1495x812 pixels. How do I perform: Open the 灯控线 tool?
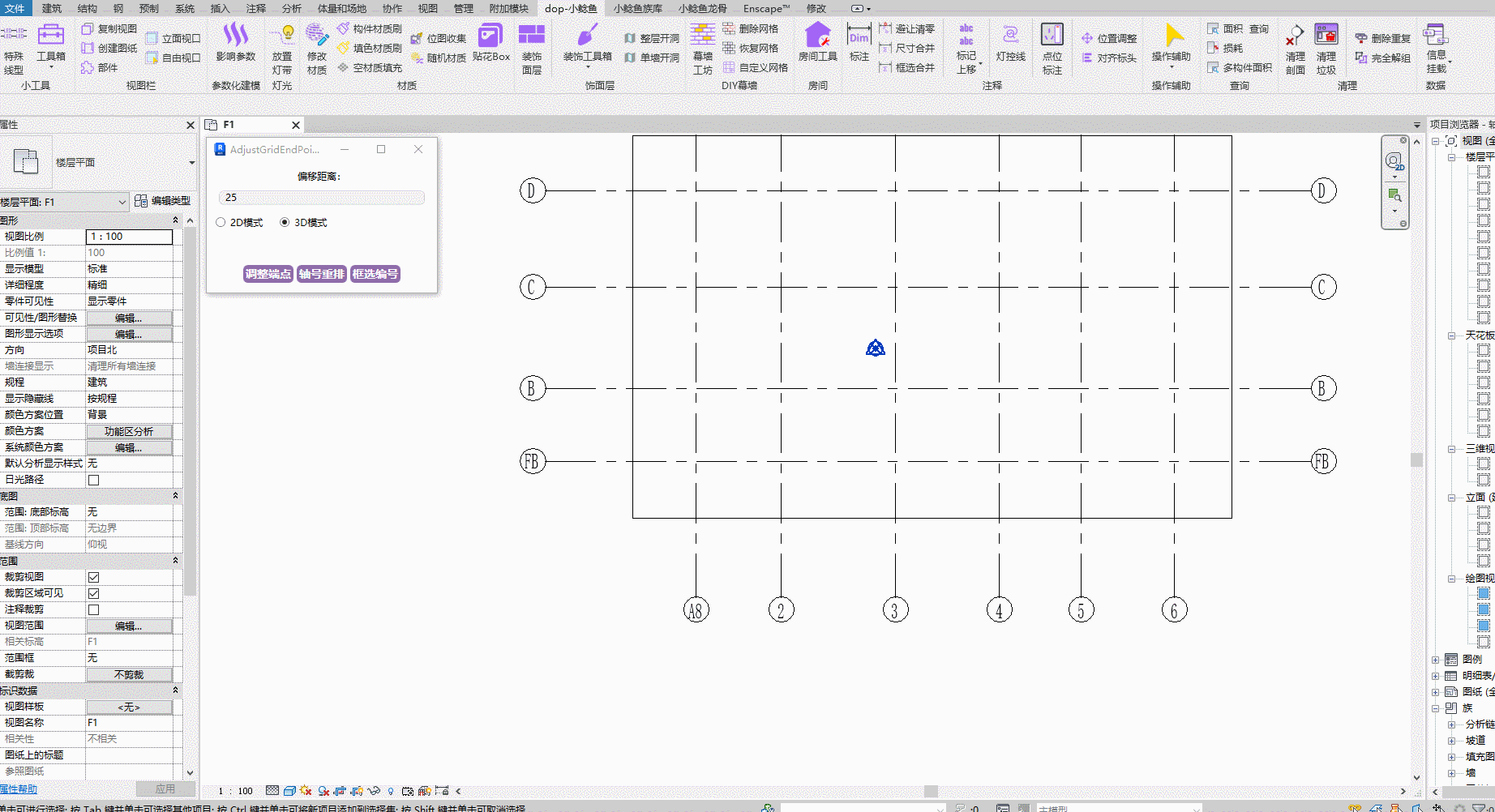pyautogui.click(x=1010, y=36)
